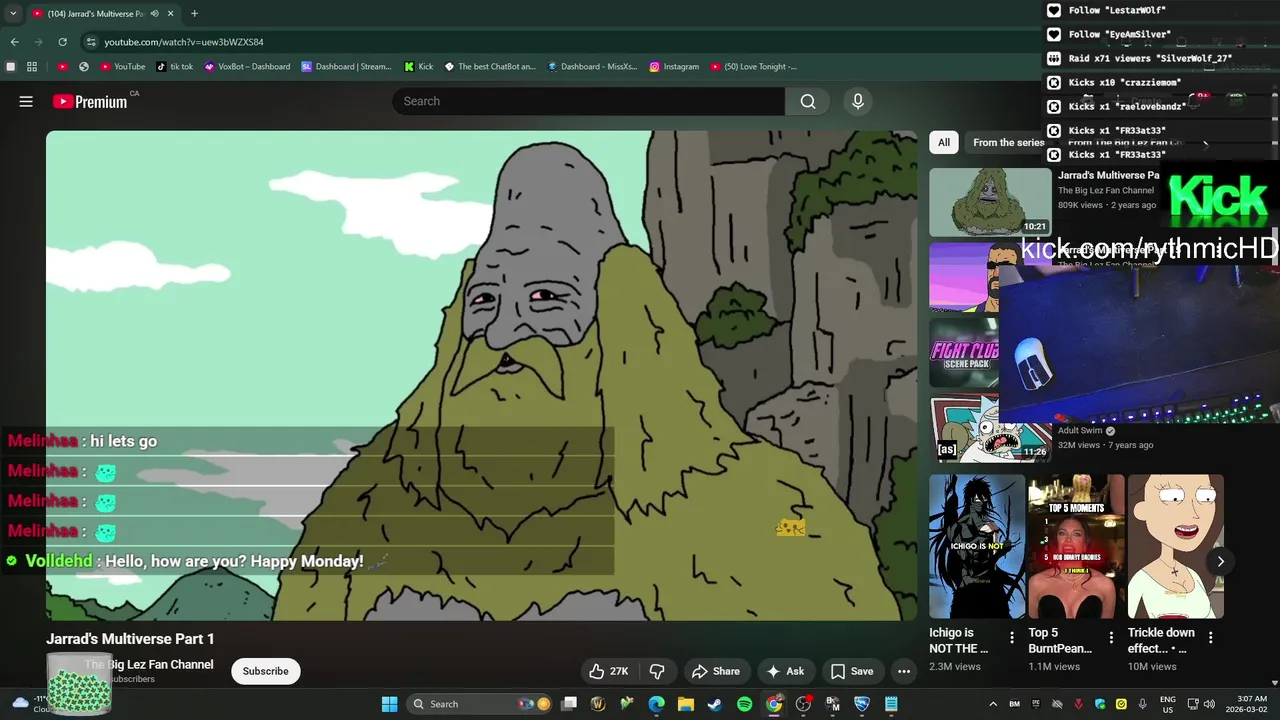Open the Kick bookmark
This screenshot has width=1280, height=720.
(419, 67)
